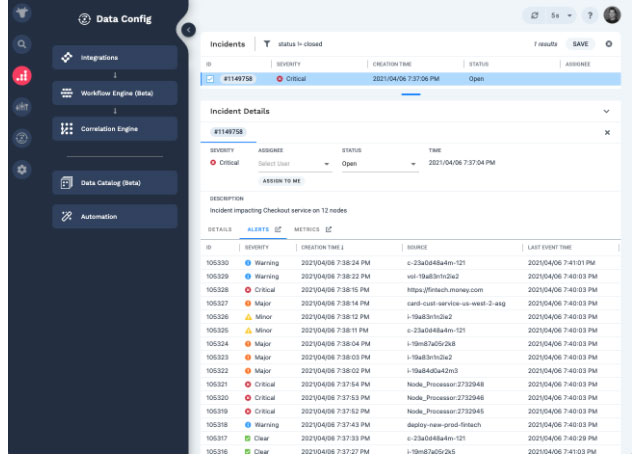Sort by the Creation Time column in alerts

tap(322, 247)
